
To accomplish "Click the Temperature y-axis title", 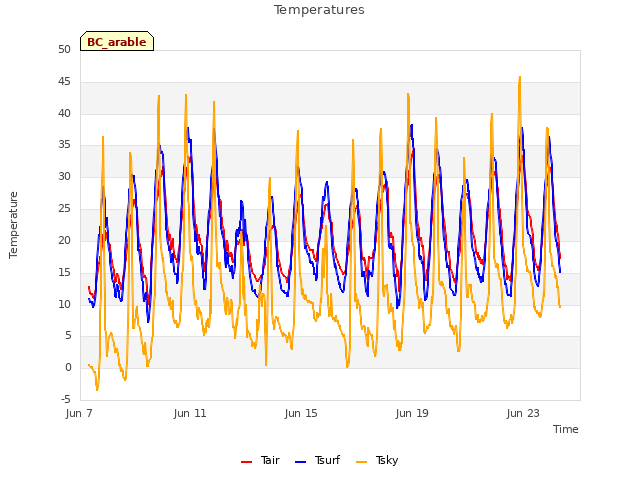I will pyautogui.click(x=13, y=225).
